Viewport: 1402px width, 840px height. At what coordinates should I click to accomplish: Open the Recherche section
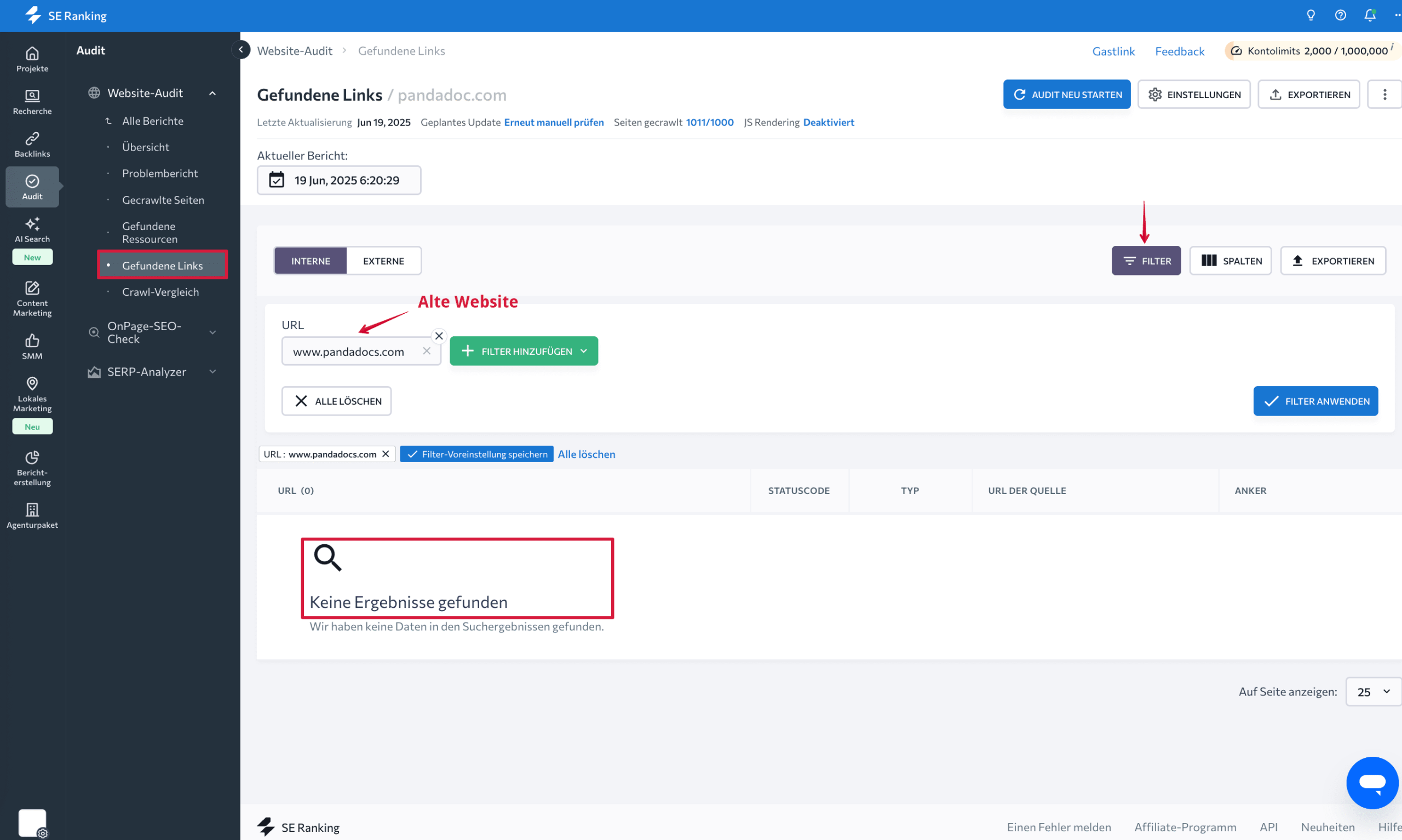32,102
